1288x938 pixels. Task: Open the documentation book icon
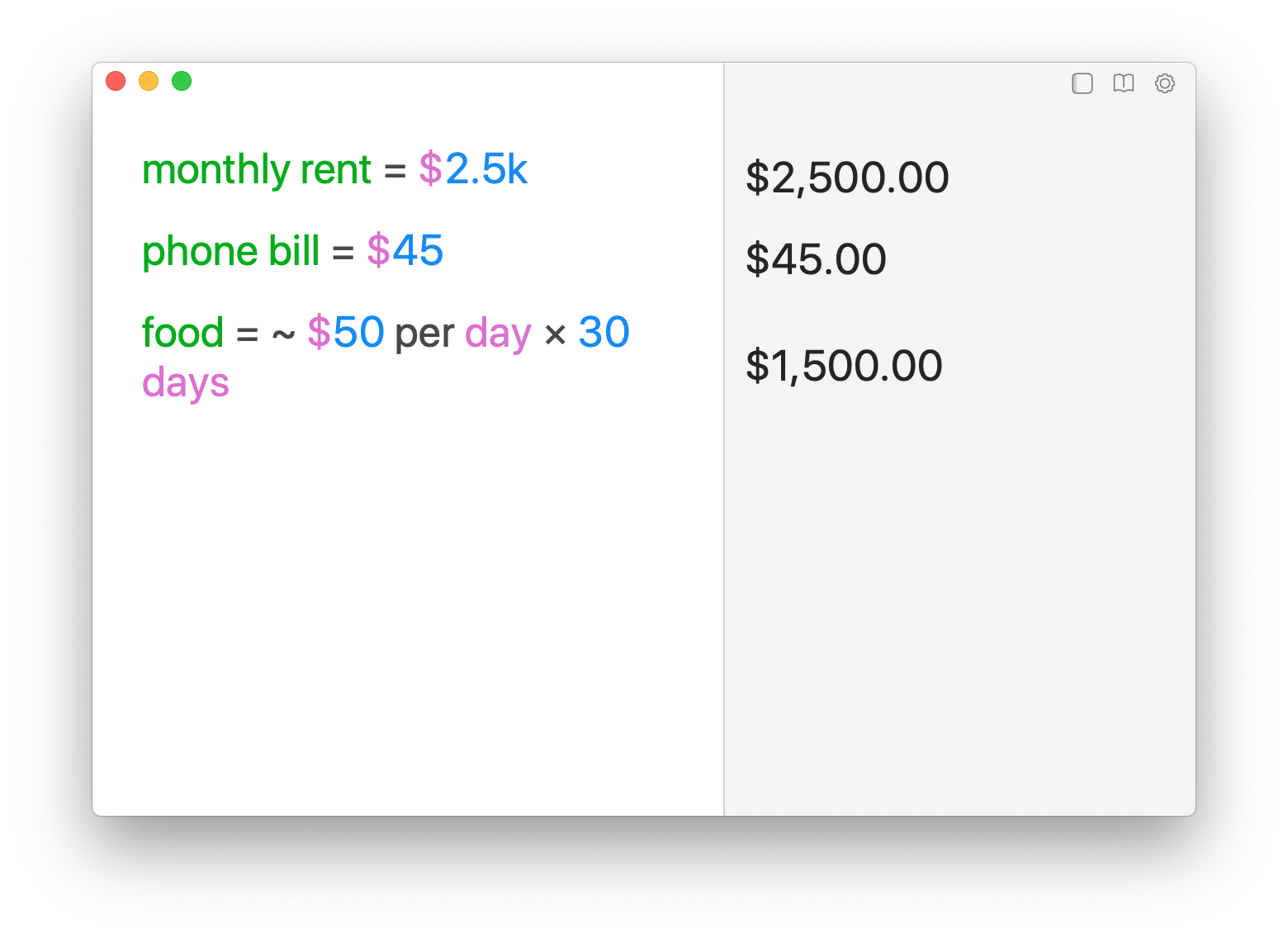[x=1123, y=83]
